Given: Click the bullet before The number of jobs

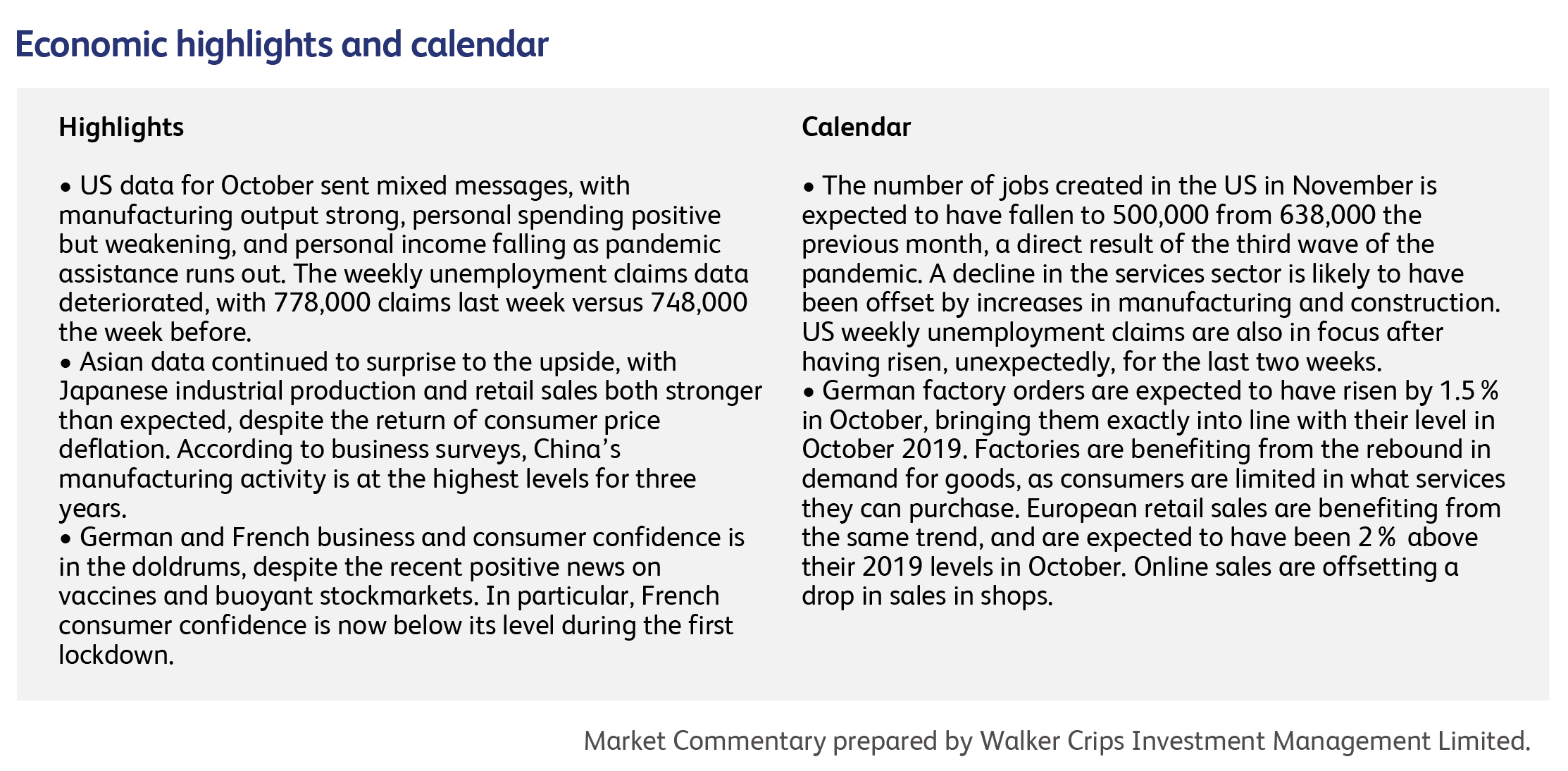Looking at the screenshot, I should pyautogui.click(x=809, y=187).
